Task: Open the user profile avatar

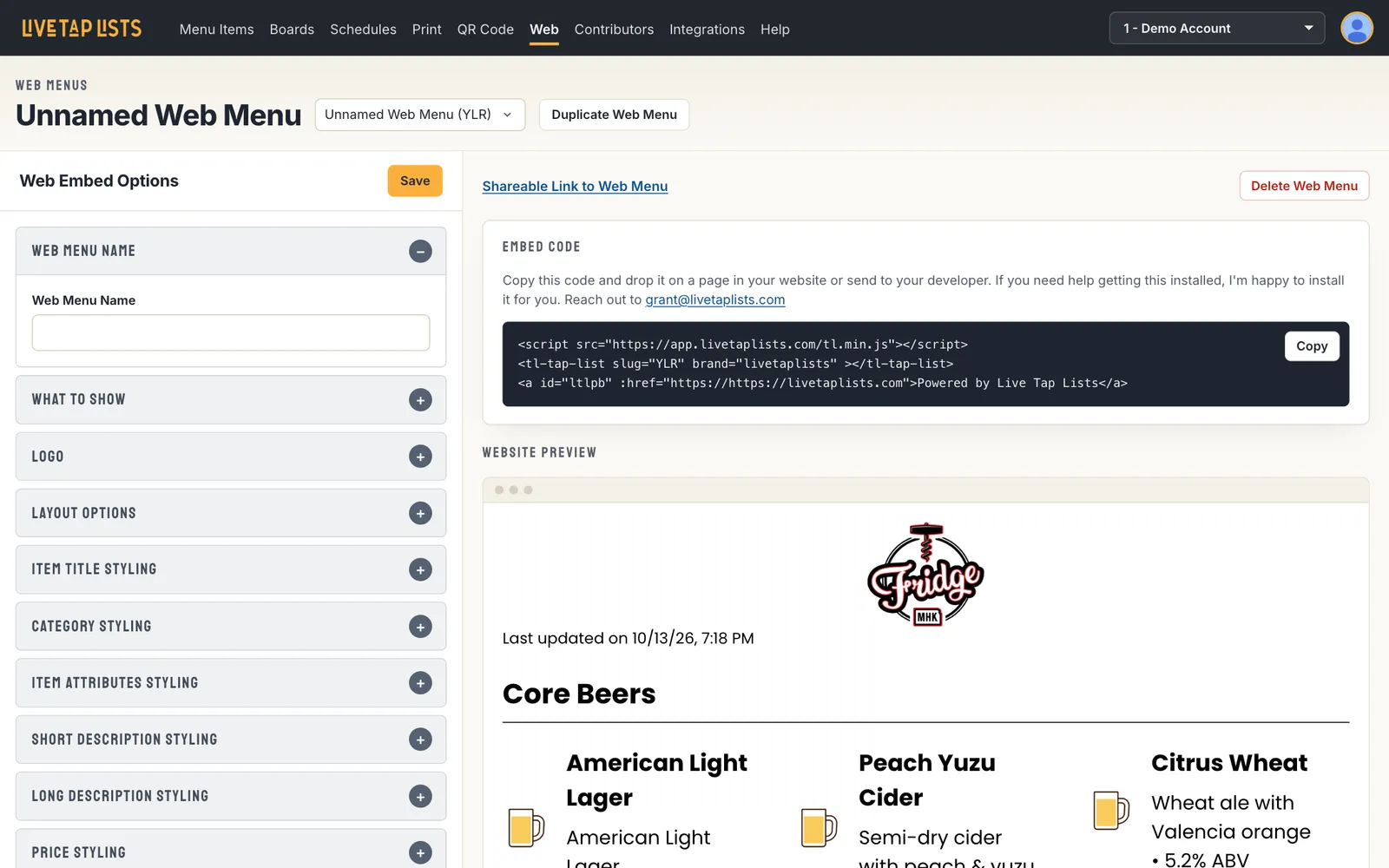Action: [1356, 28]
